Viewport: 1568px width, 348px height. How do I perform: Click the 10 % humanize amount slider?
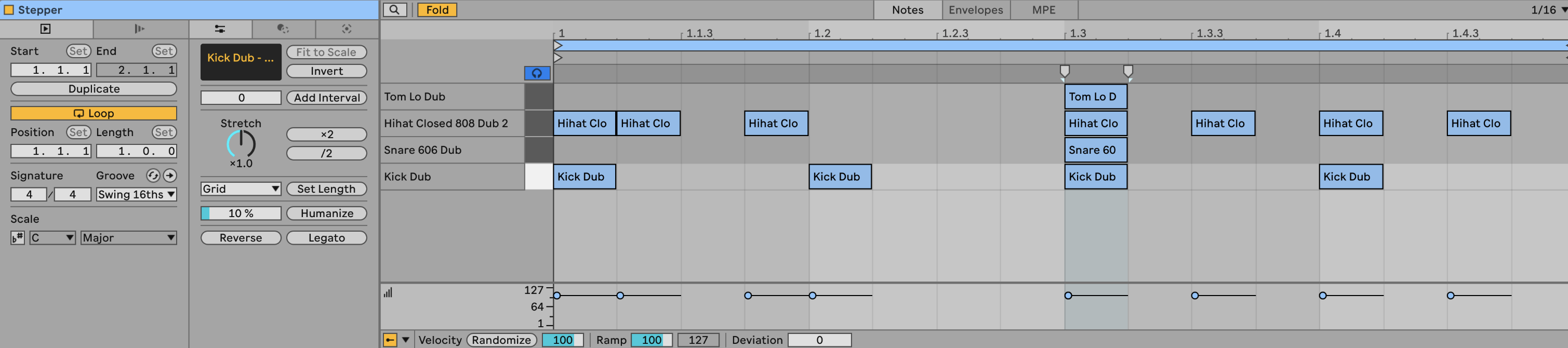point(241,213)
